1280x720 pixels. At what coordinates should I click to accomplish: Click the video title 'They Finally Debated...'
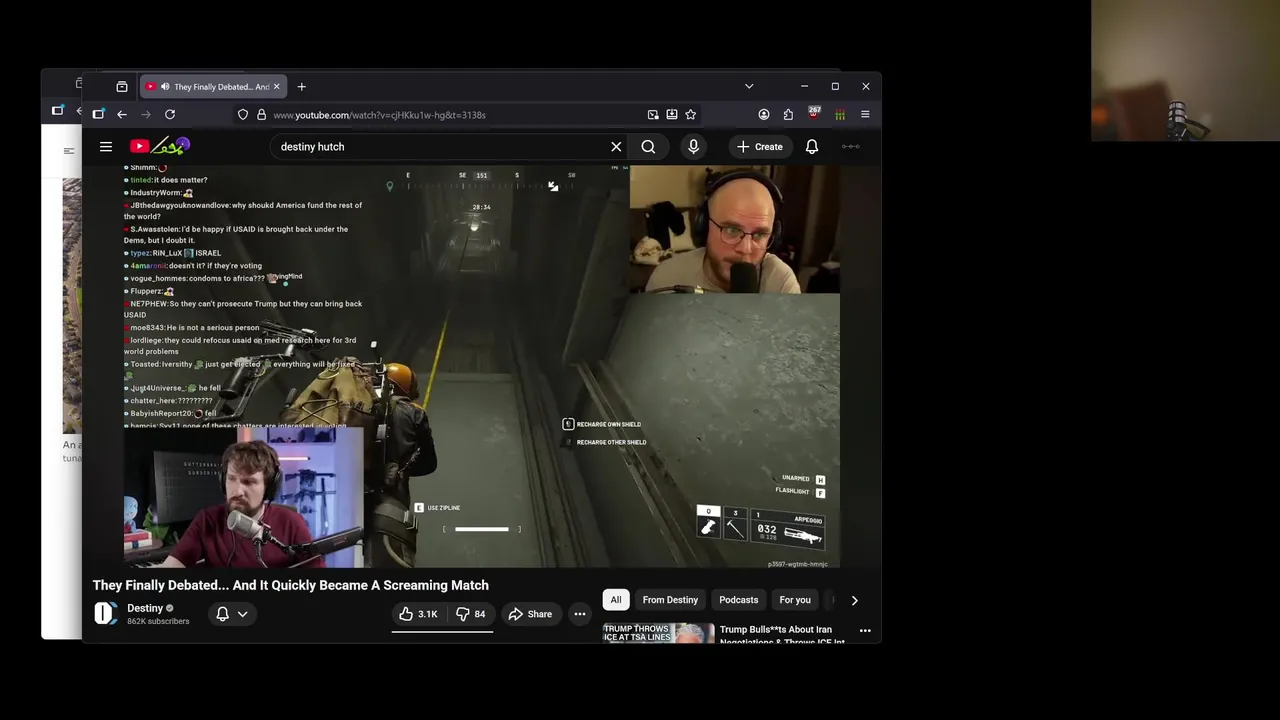(291, 585)
